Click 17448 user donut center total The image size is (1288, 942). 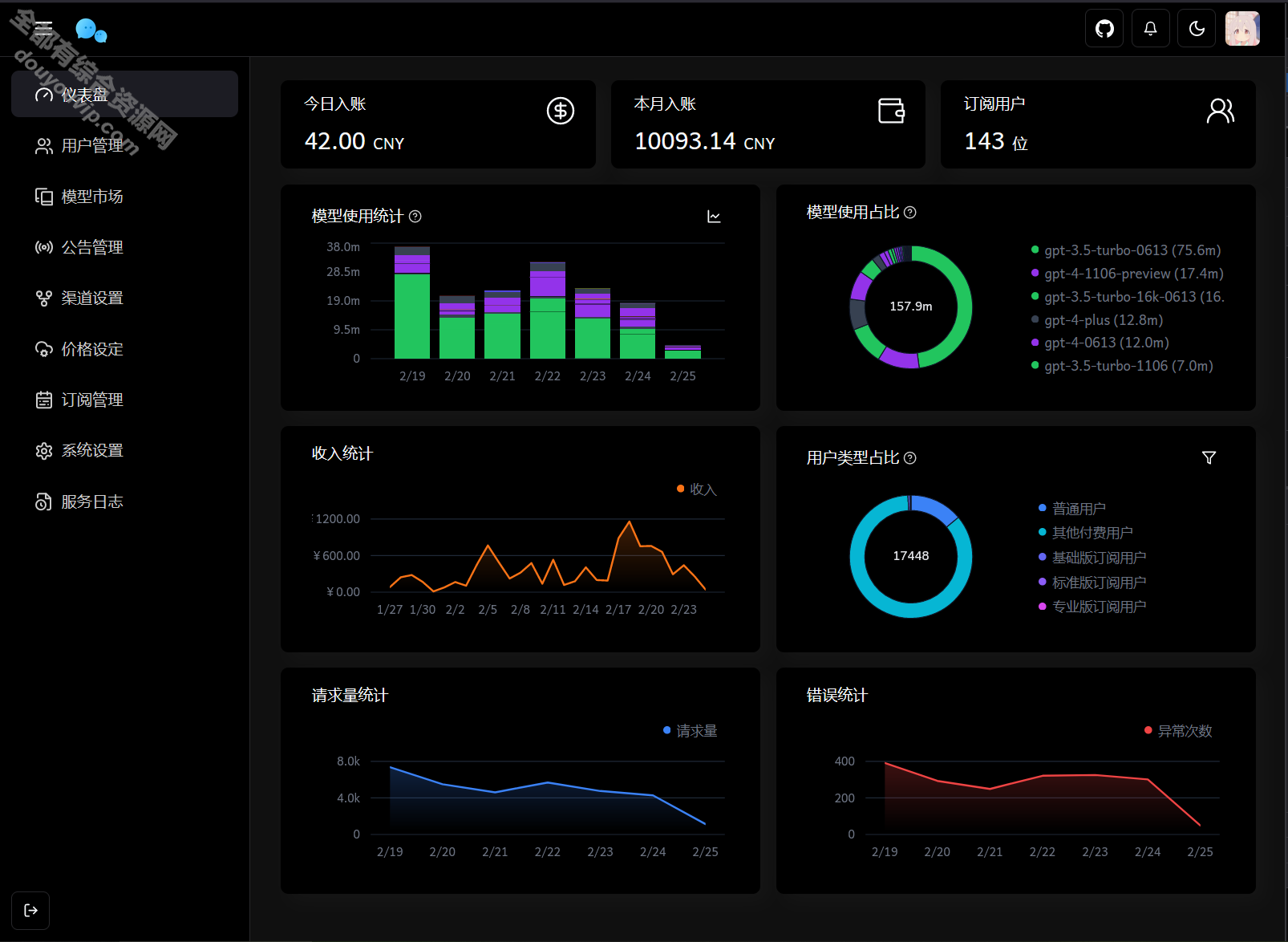[x=910, y=556]
